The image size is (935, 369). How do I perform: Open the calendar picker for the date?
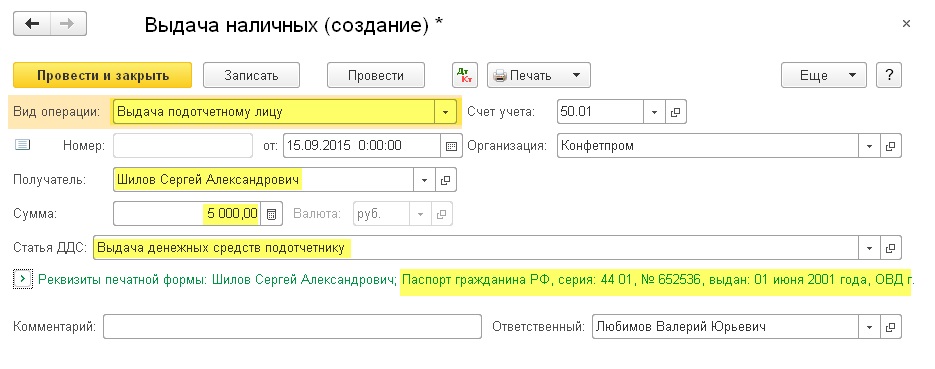coord(451,146)
